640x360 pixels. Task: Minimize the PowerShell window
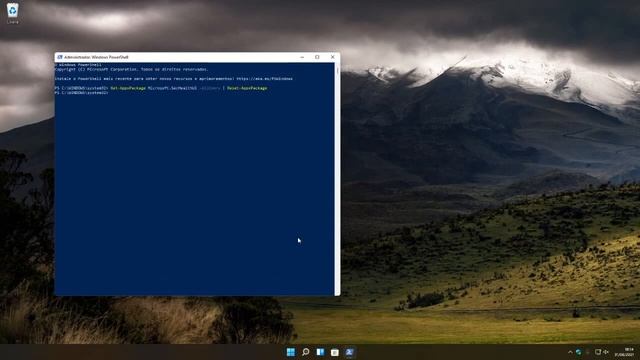(302, 57)
